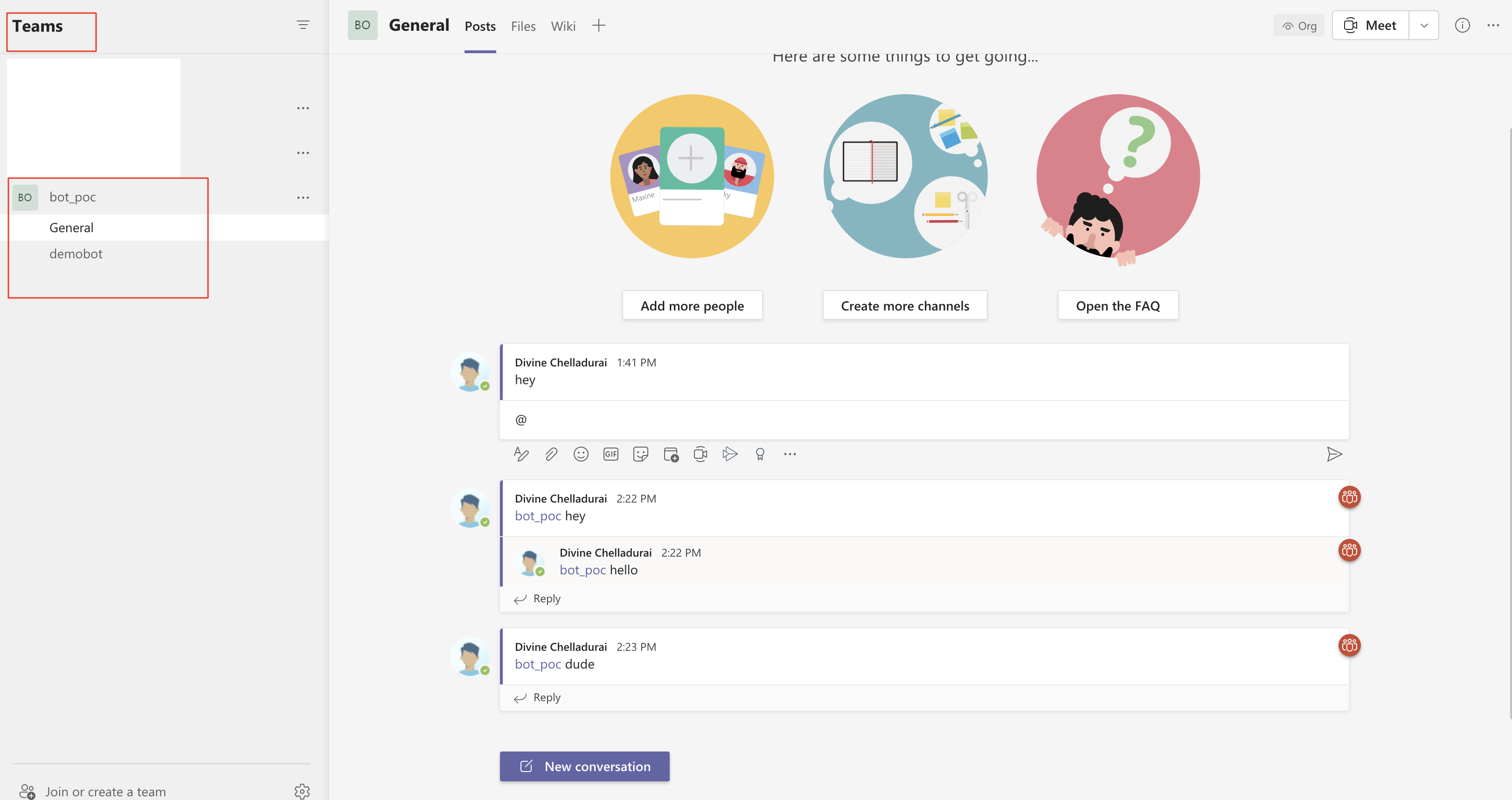
Task: Open the manage teams gear icon
Action: click(302, 791)
